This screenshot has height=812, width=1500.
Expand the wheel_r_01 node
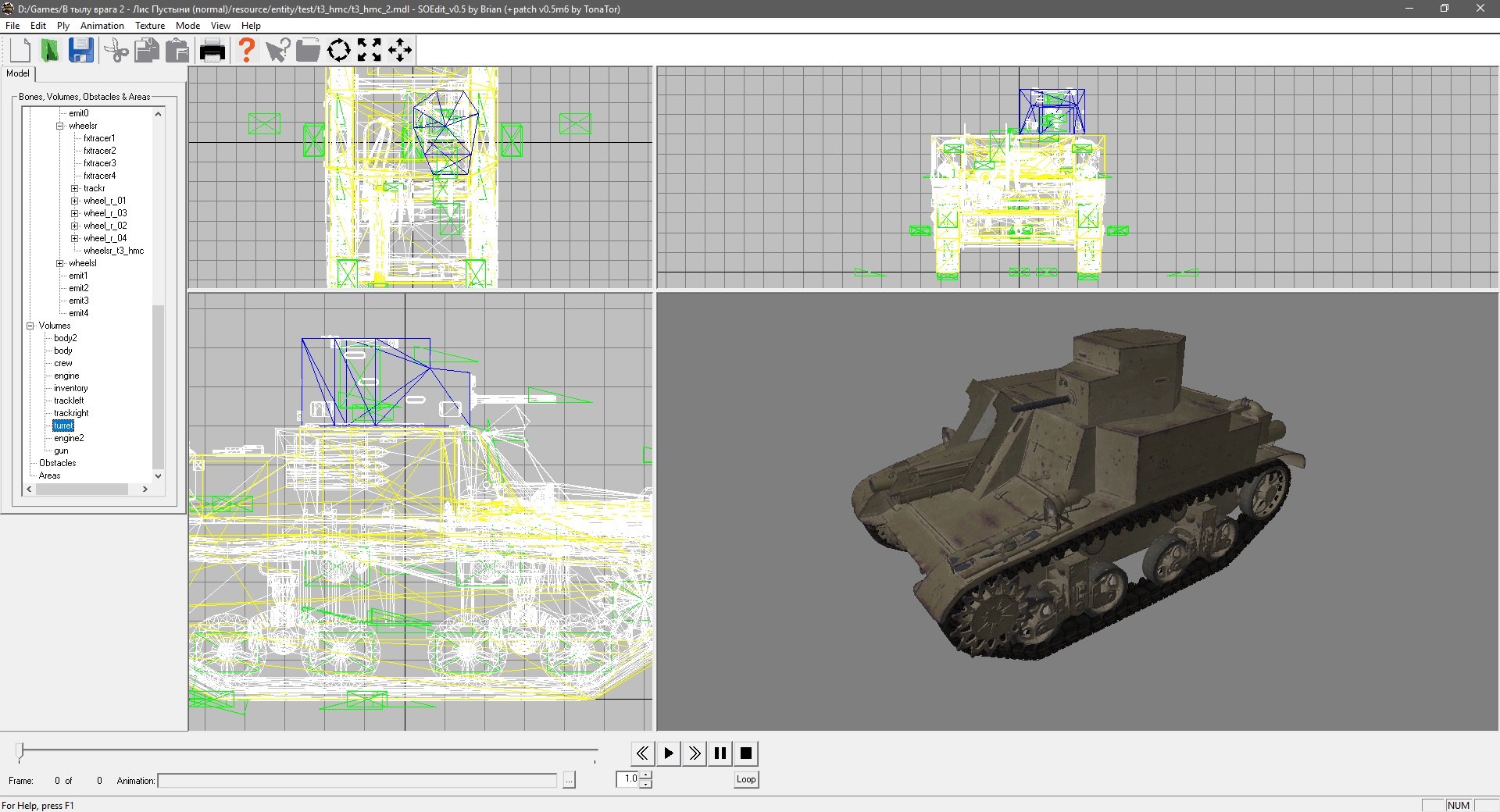click(75, 201)
